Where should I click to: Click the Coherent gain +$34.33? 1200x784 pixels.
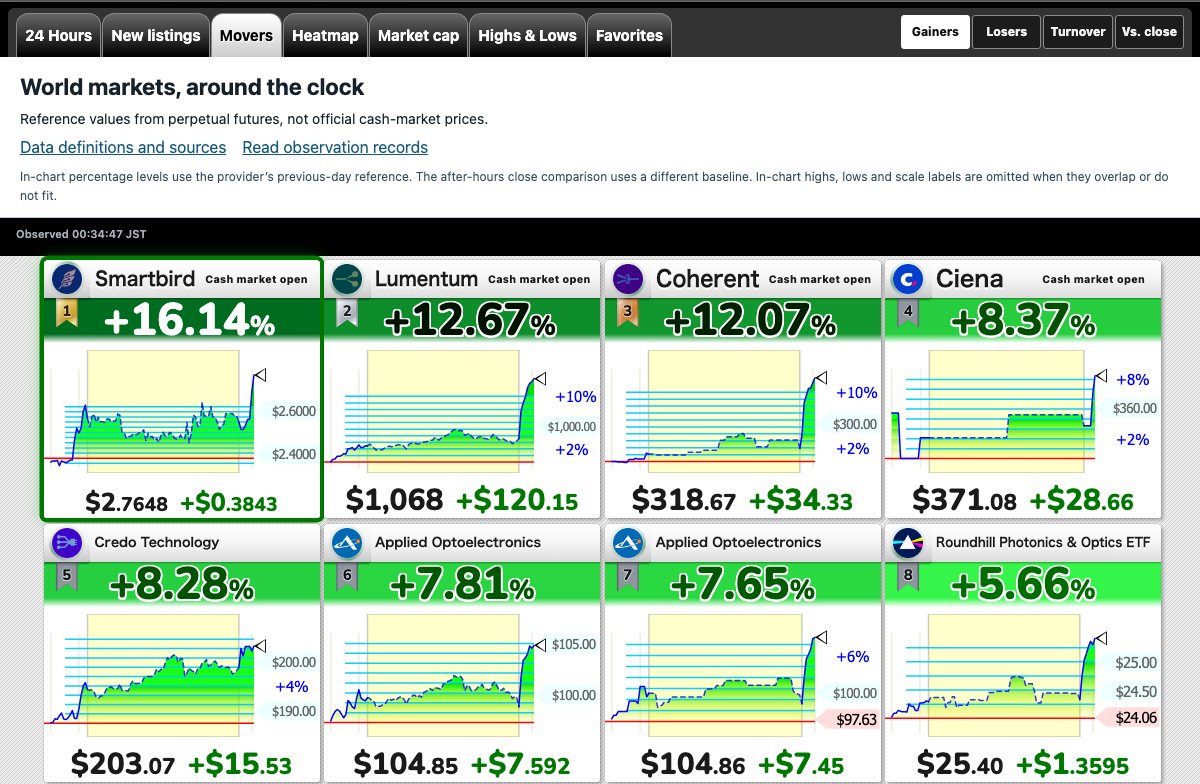[803, 500]
